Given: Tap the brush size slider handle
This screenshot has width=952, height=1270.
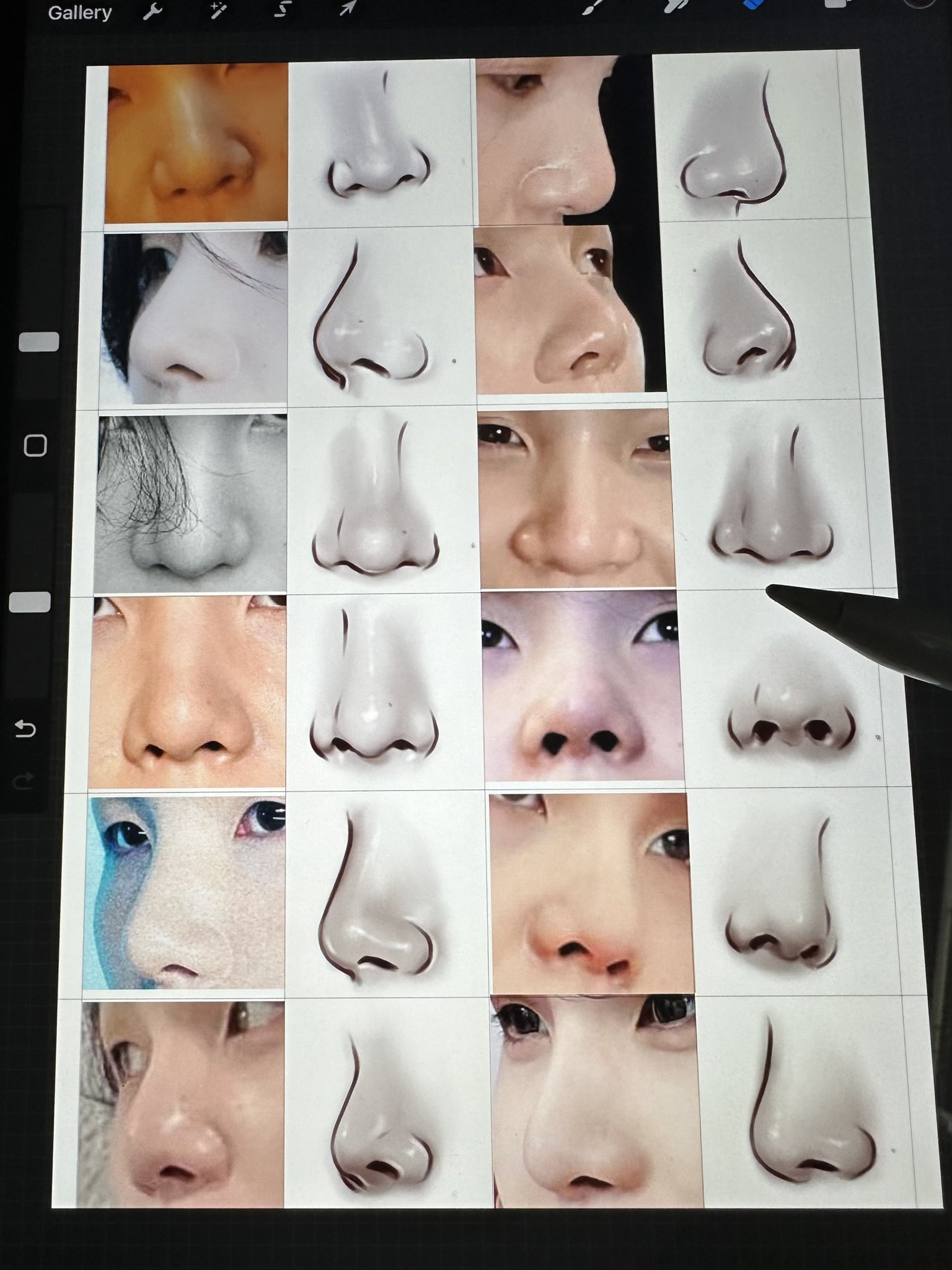Looking at the screenshot, I should click(40, 342).
